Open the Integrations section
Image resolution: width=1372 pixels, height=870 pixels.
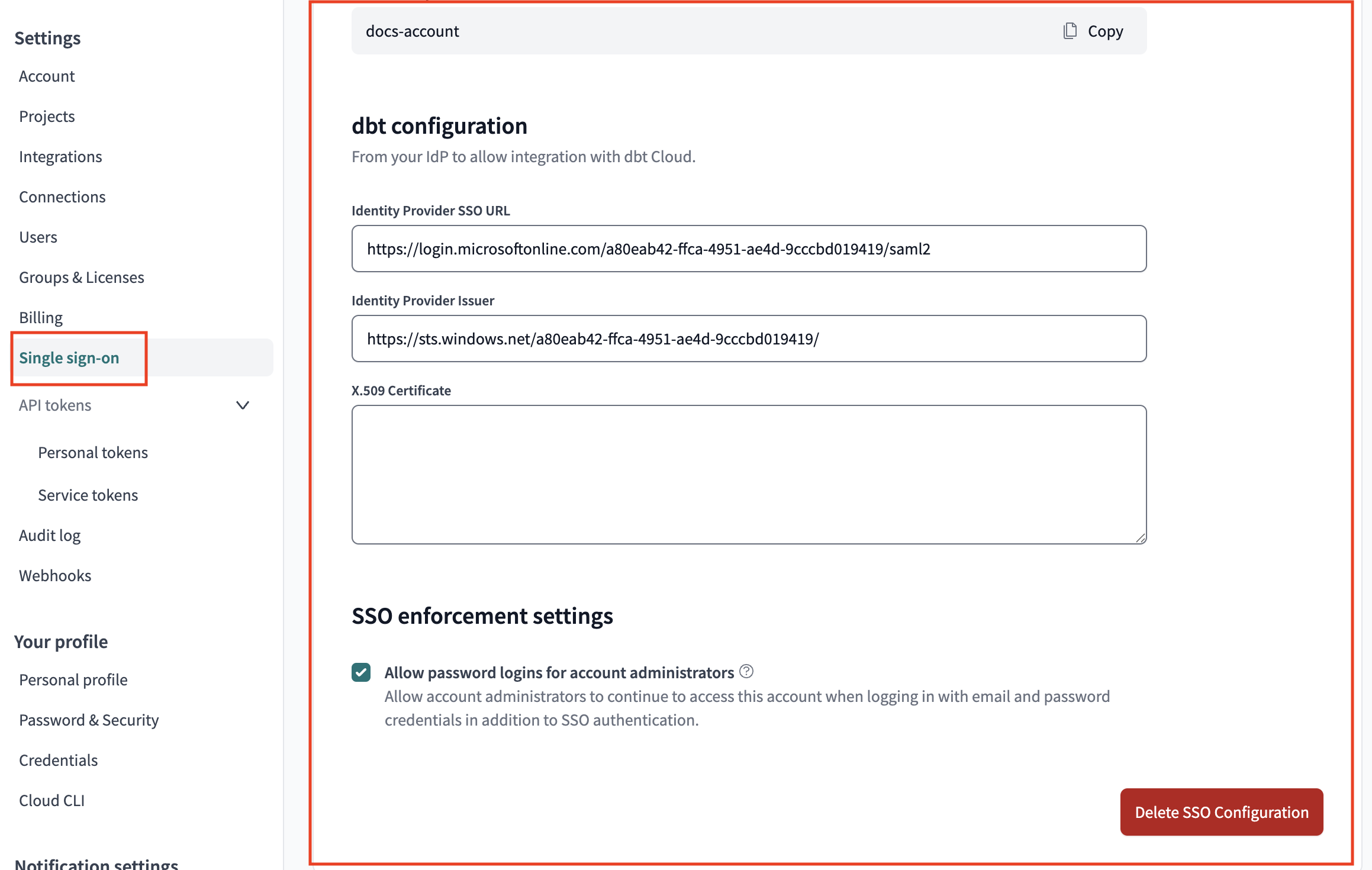click(60, 156)
